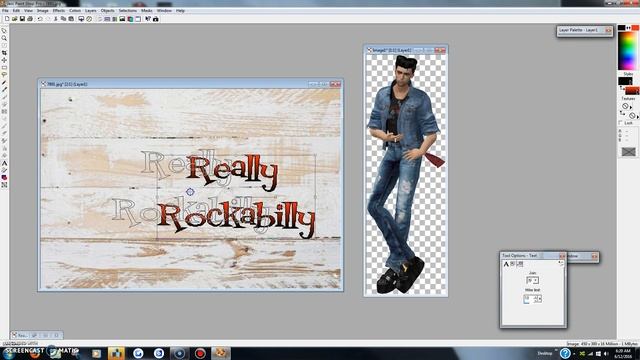The width and height of the screenshot is (640, 360).
Task: Open the File menu
Action: [5, 11]
